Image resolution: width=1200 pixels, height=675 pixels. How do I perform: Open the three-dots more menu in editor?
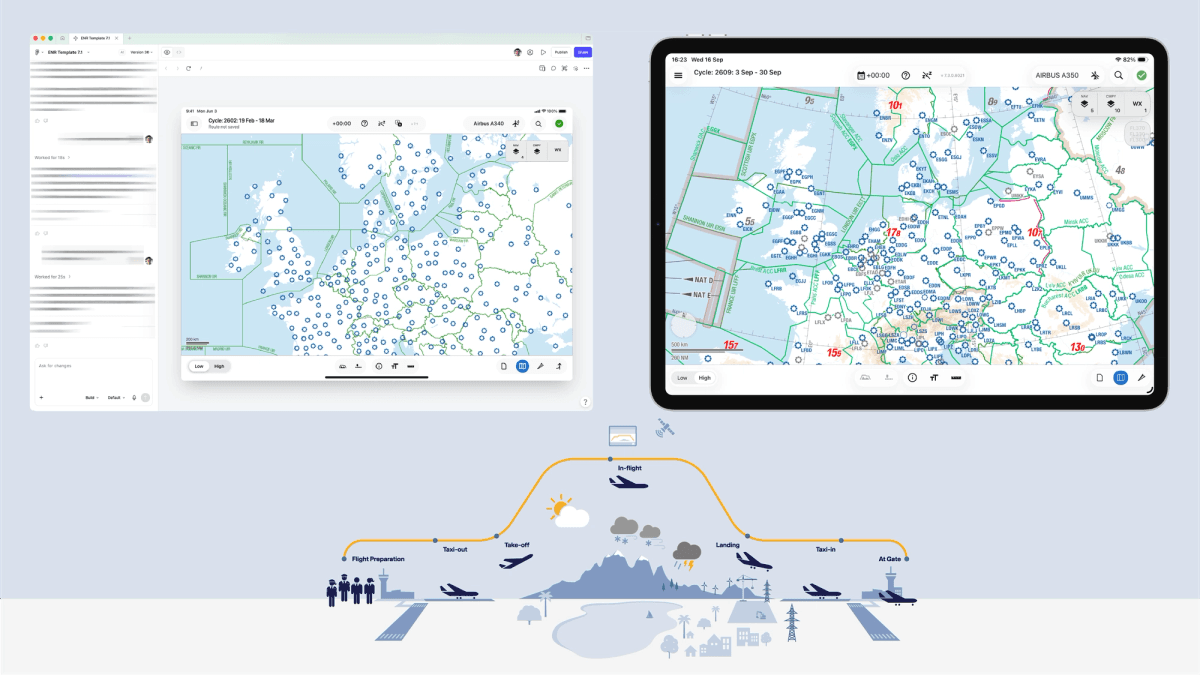tap(586, 68)
